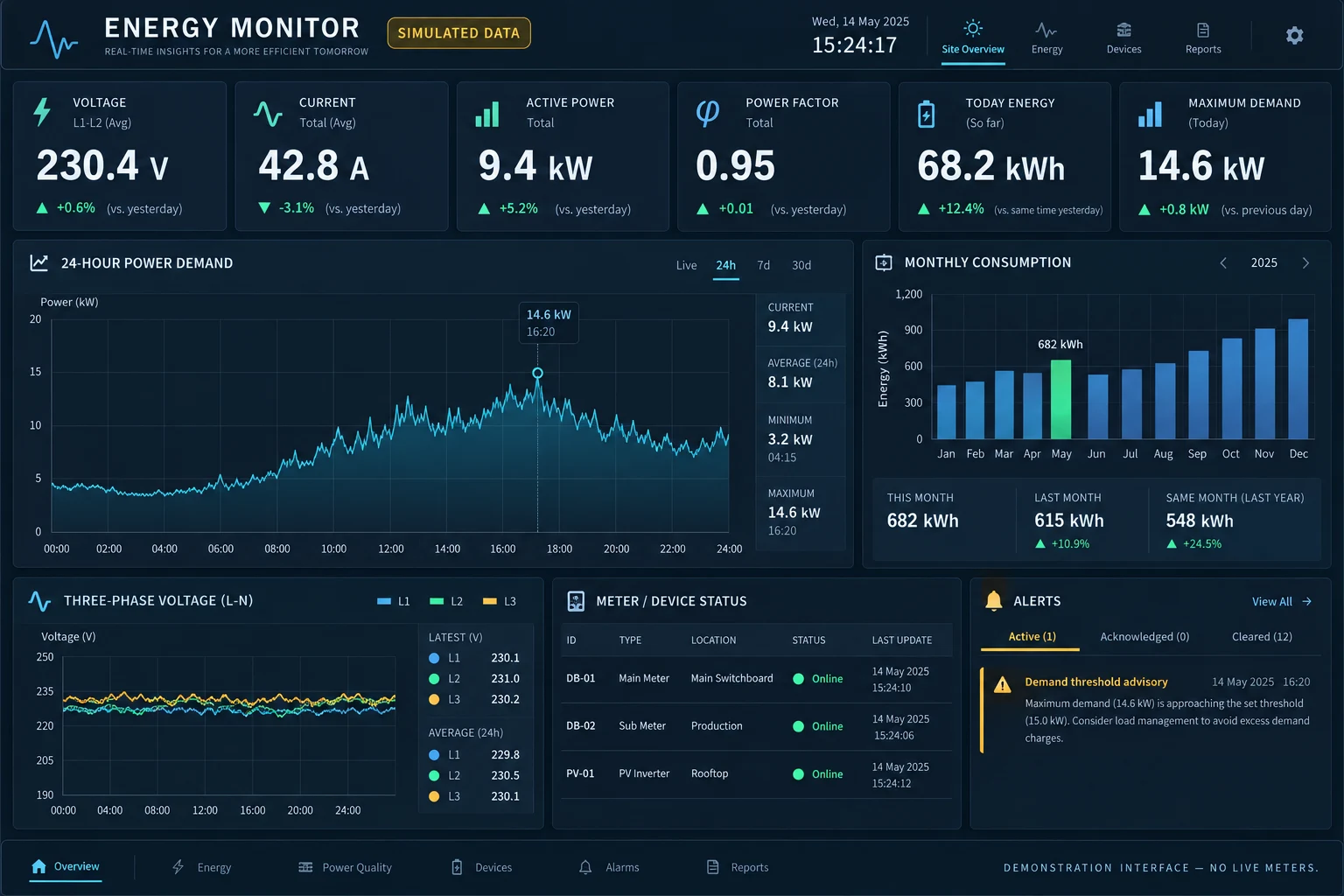Viewport: 1344px width, 896px height.
Task: Click the View All alerts link
Action: tap(1282, 601)
